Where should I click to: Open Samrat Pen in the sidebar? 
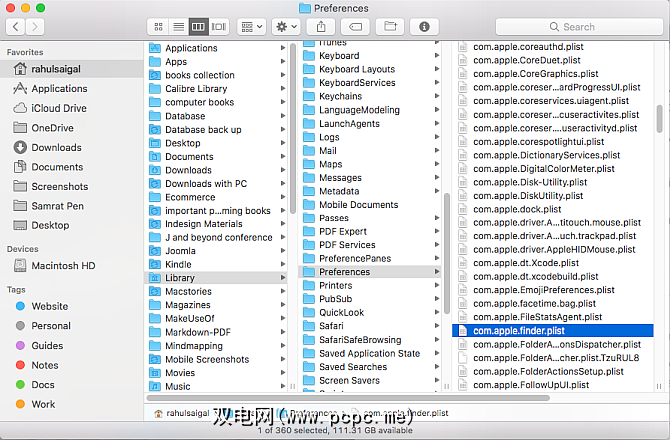tap(72, 206)
